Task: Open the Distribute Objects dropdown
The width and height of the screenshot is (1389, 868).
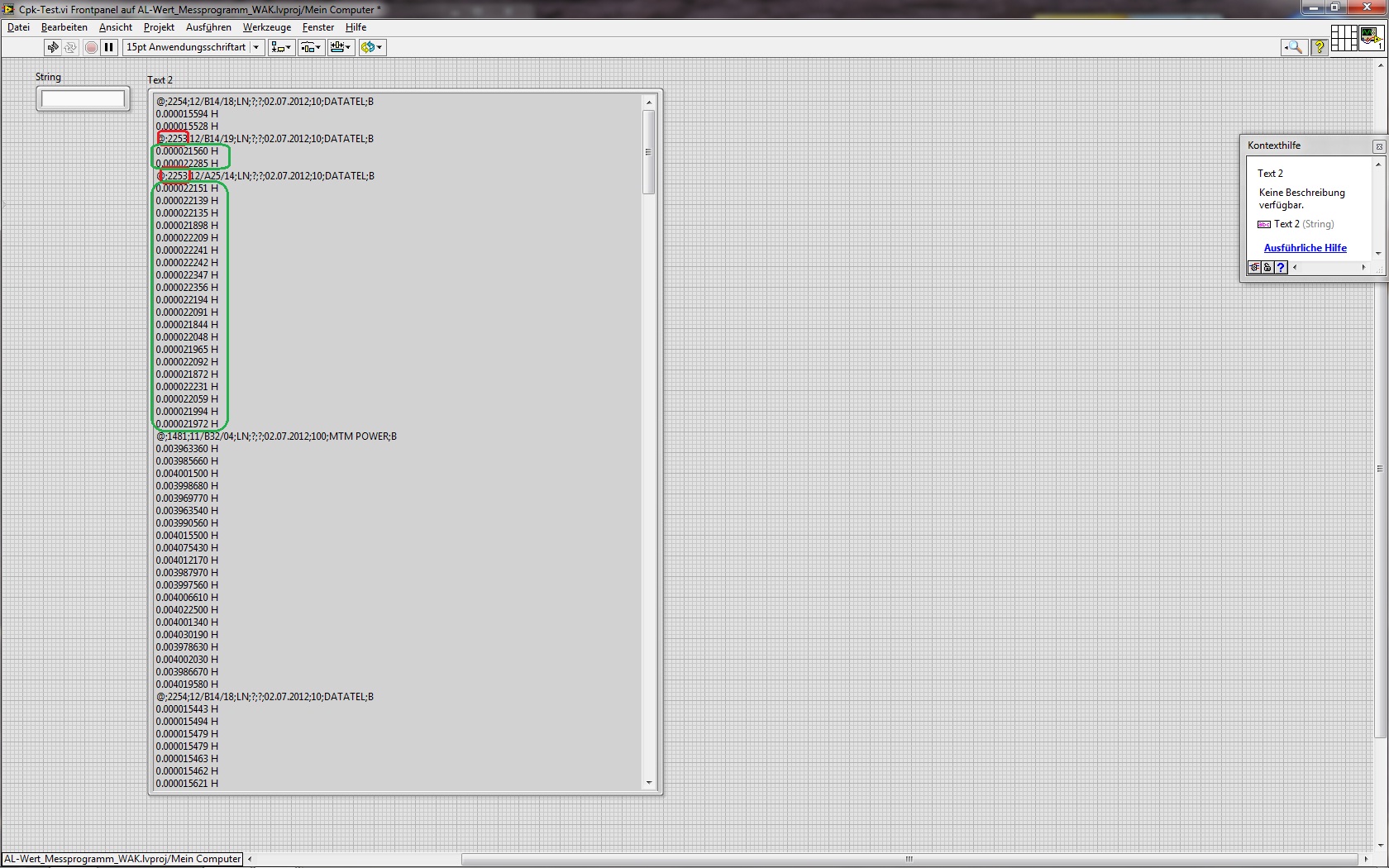Action: (311, 47)
